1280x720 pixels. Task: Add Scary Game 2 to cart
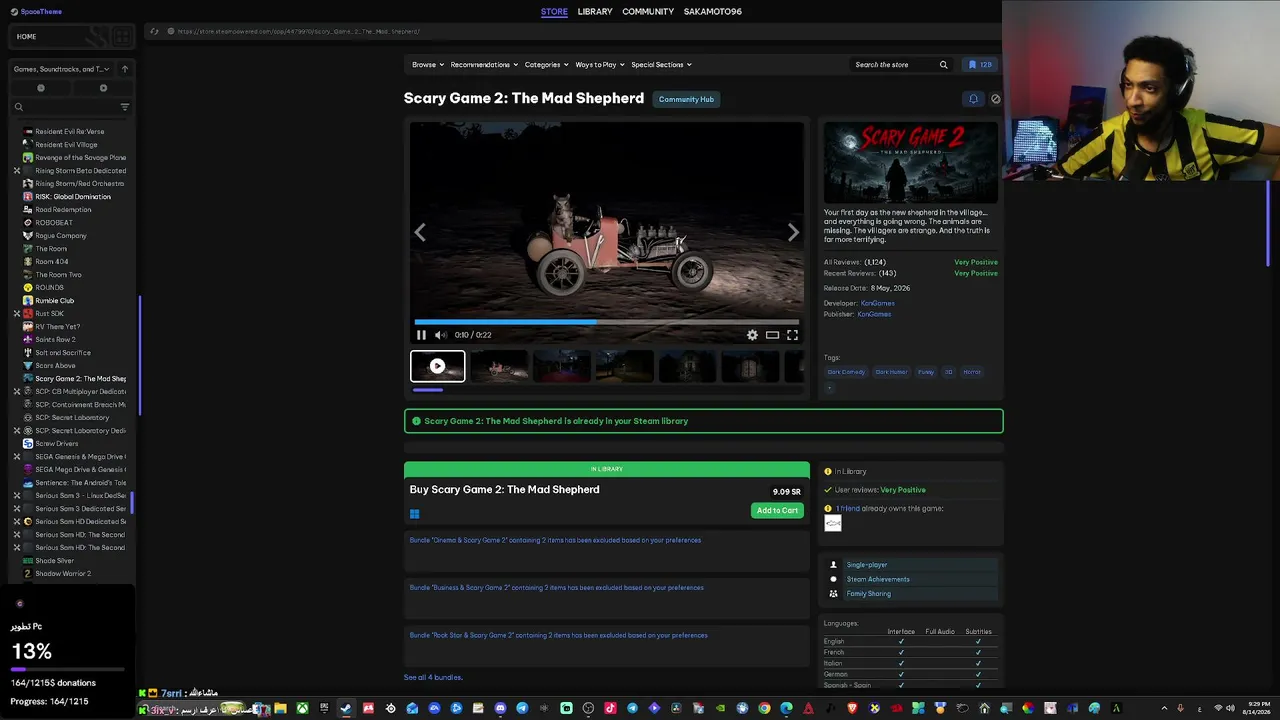(777, 511)
